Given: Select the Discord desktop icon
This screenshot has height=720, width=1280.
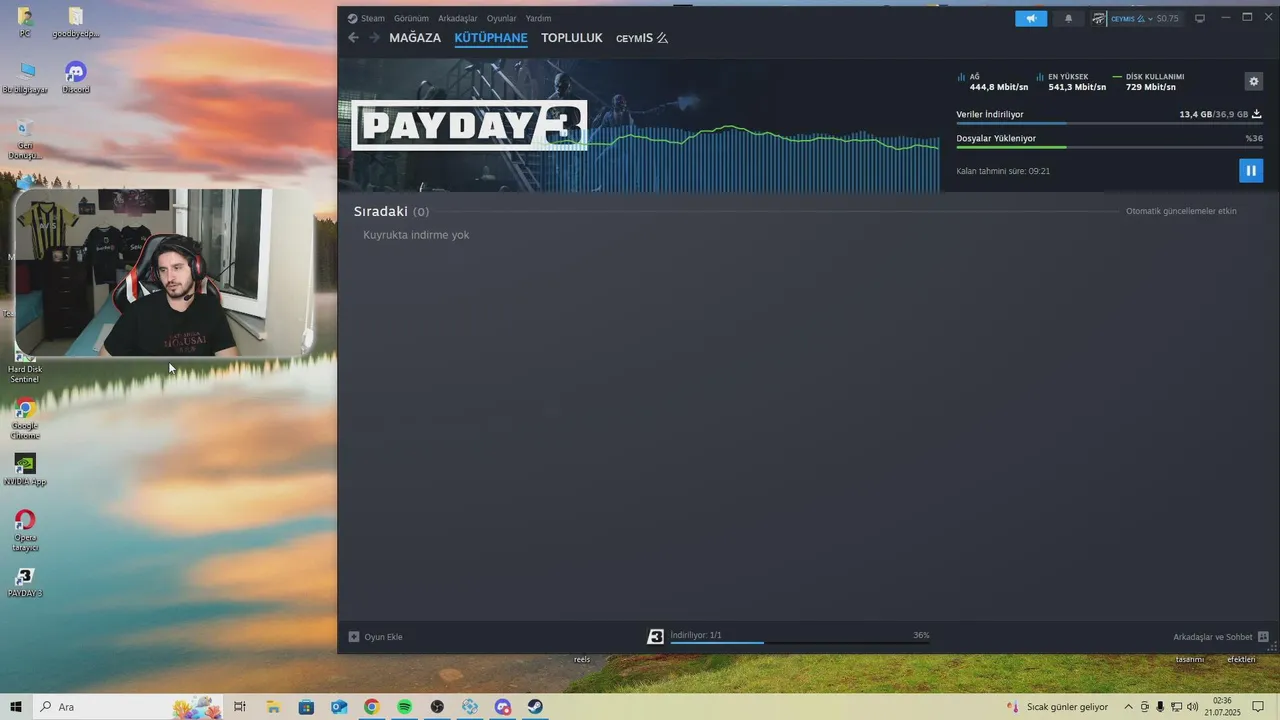Looking at the screenshot, I should 75,78.
